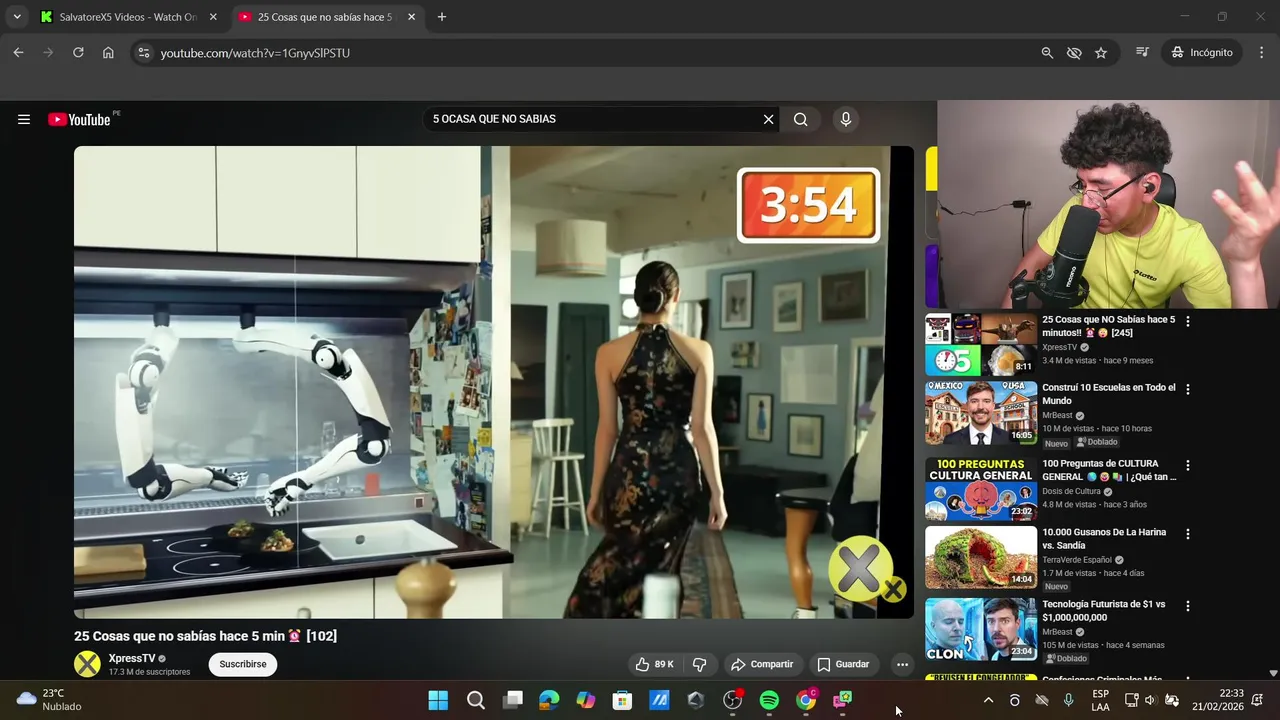Click the address bar URL youtube.com/watch
This screenshot has height=720, width=1280.
coord(255,53)
